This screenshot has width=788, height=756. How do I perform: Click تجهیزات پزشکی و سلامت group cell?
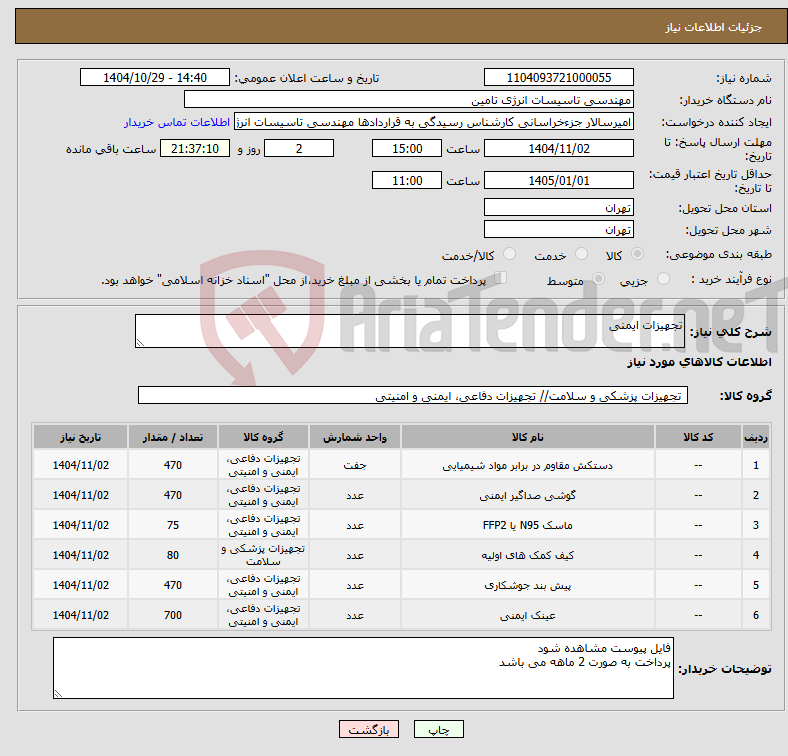263,555
